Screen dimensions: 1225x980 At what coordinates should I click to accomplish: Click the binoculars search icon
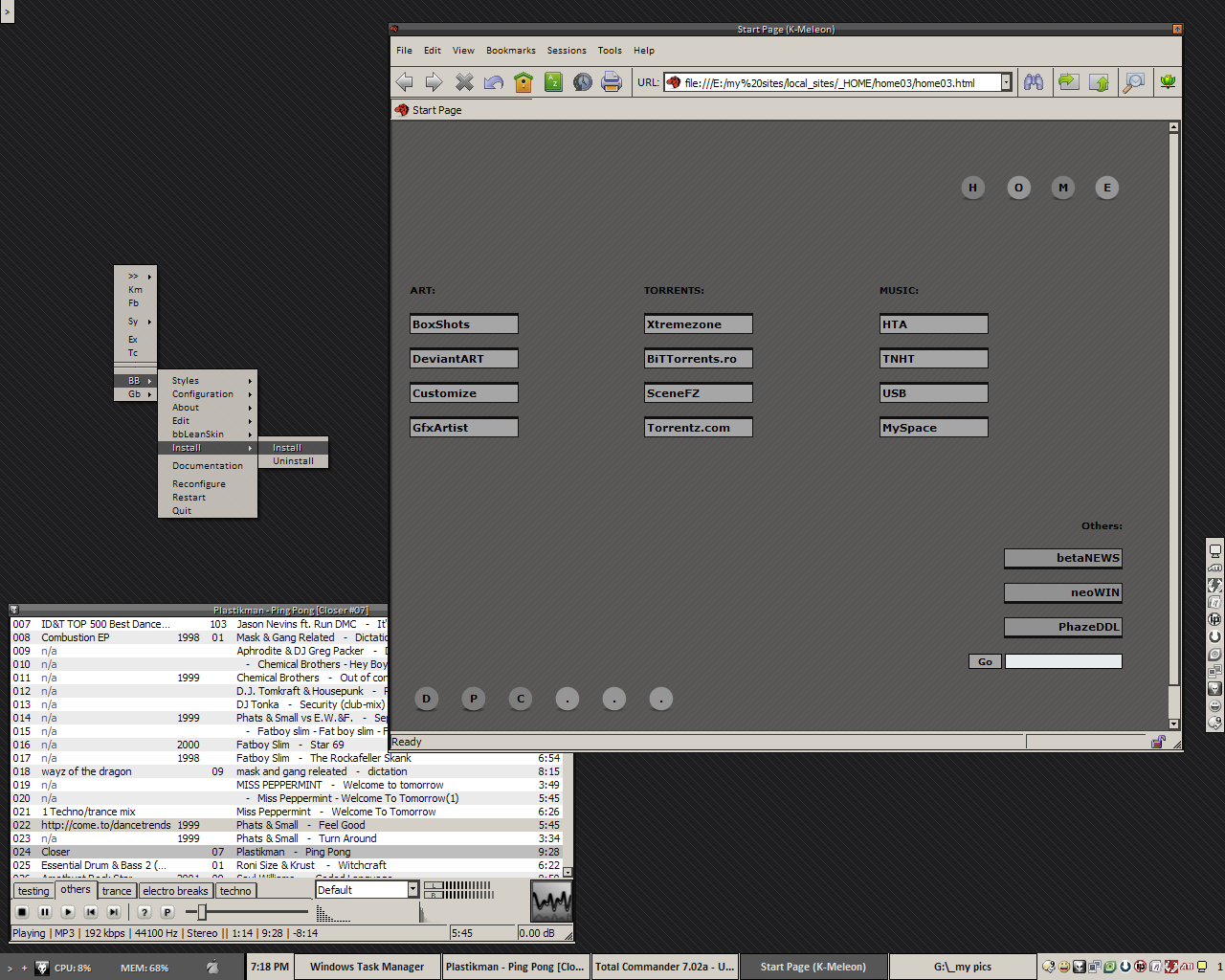point(1034,82)
